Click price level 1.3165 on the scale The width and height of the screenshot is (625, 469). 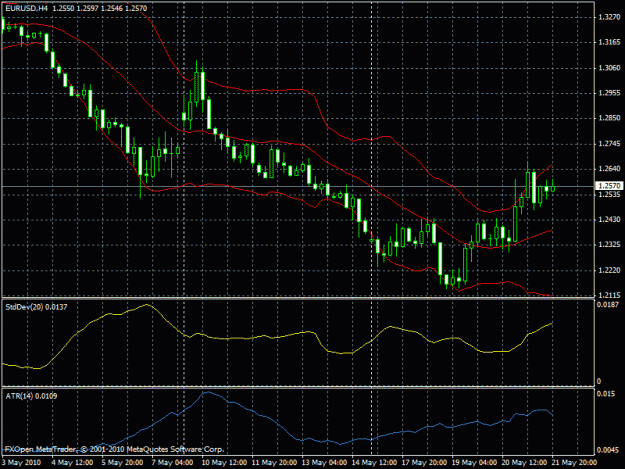[x=609, y=42]
